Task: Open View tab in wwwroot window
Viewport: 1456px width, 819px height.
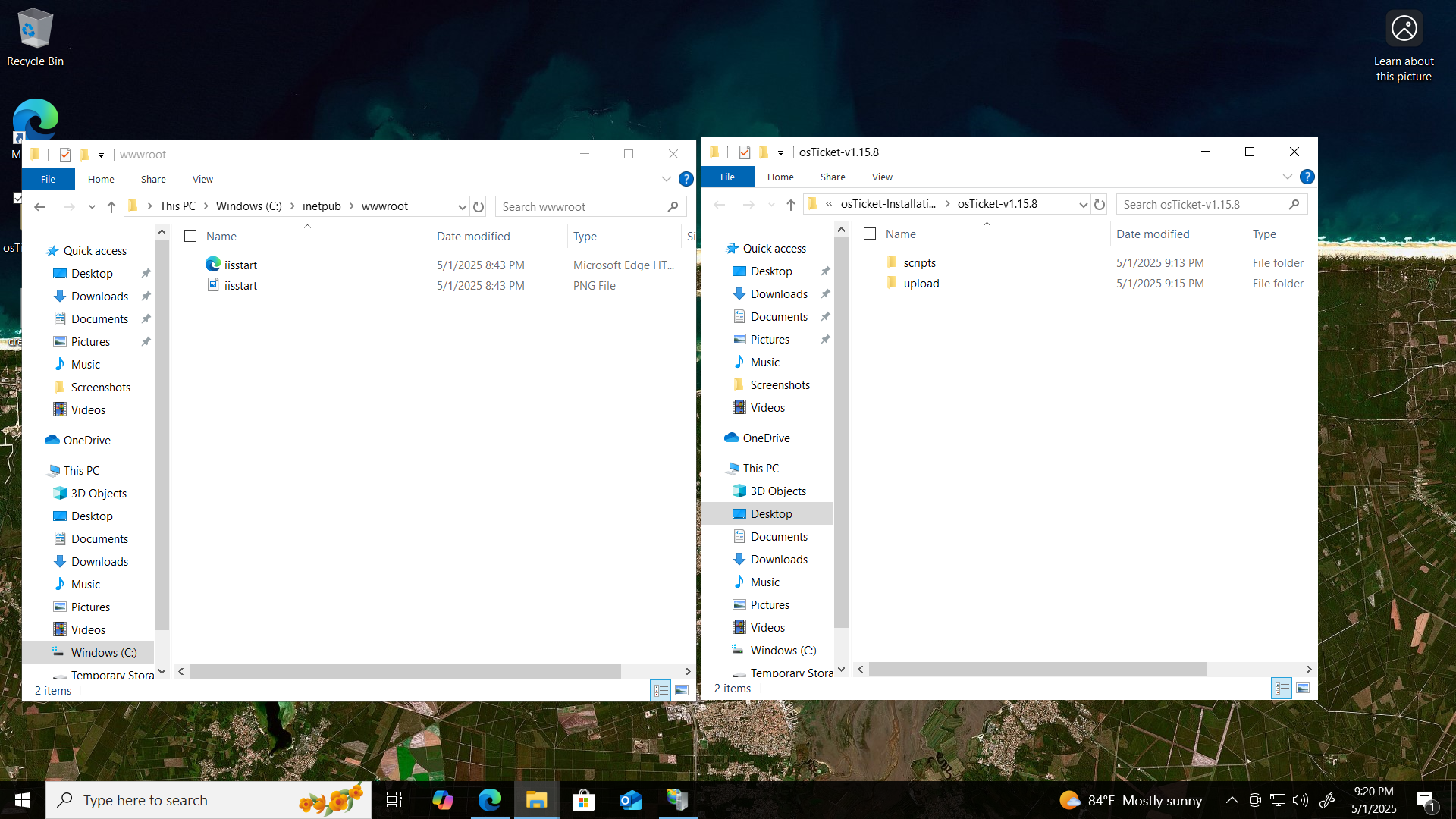Action: [202, 179]
